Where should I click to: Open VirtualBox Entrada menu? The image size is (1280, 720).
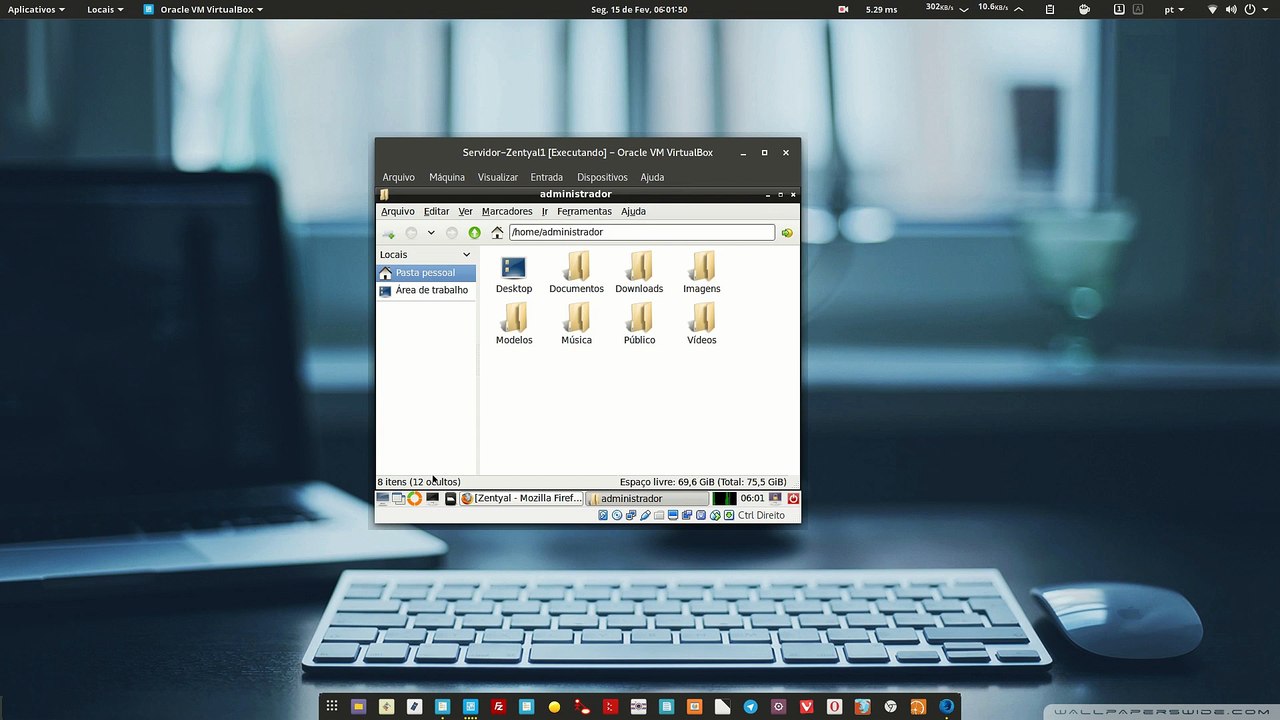point(547,177)
